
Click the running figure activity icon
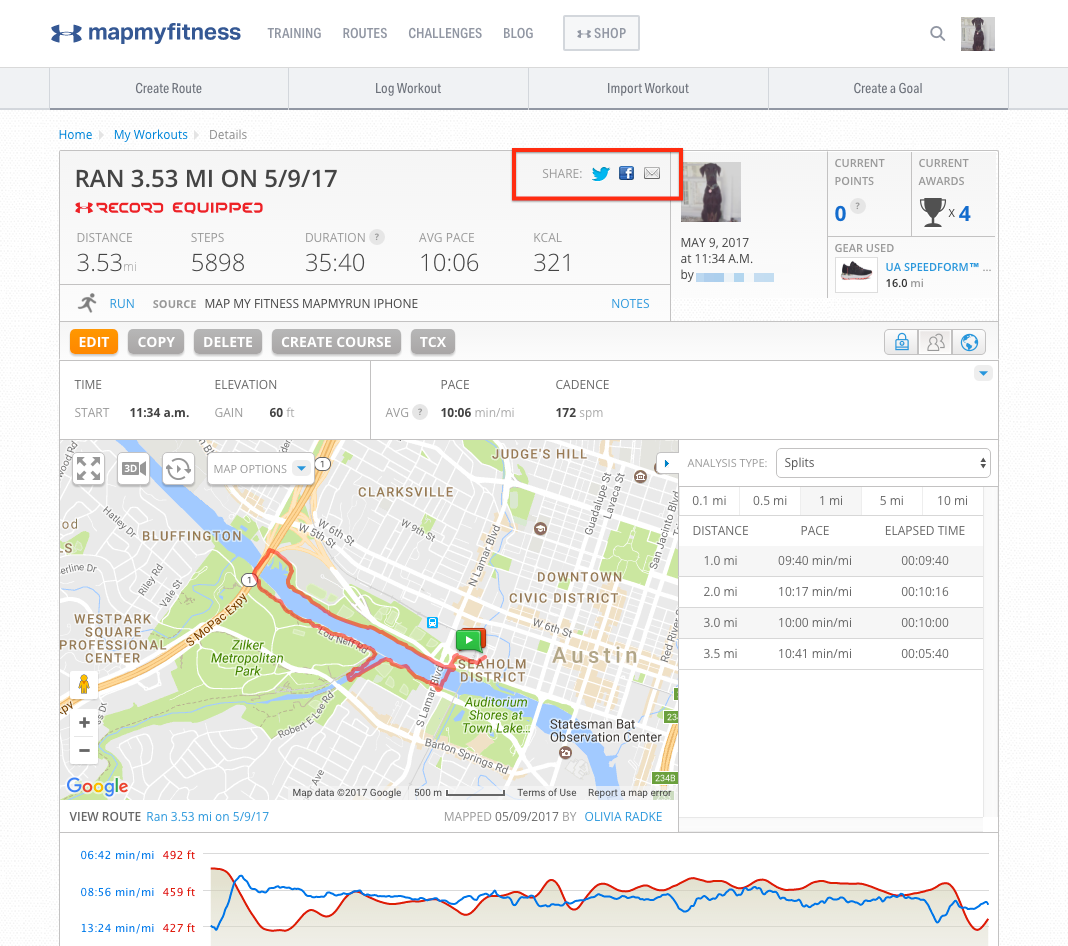pyautogui.click(x=87, y=303)
